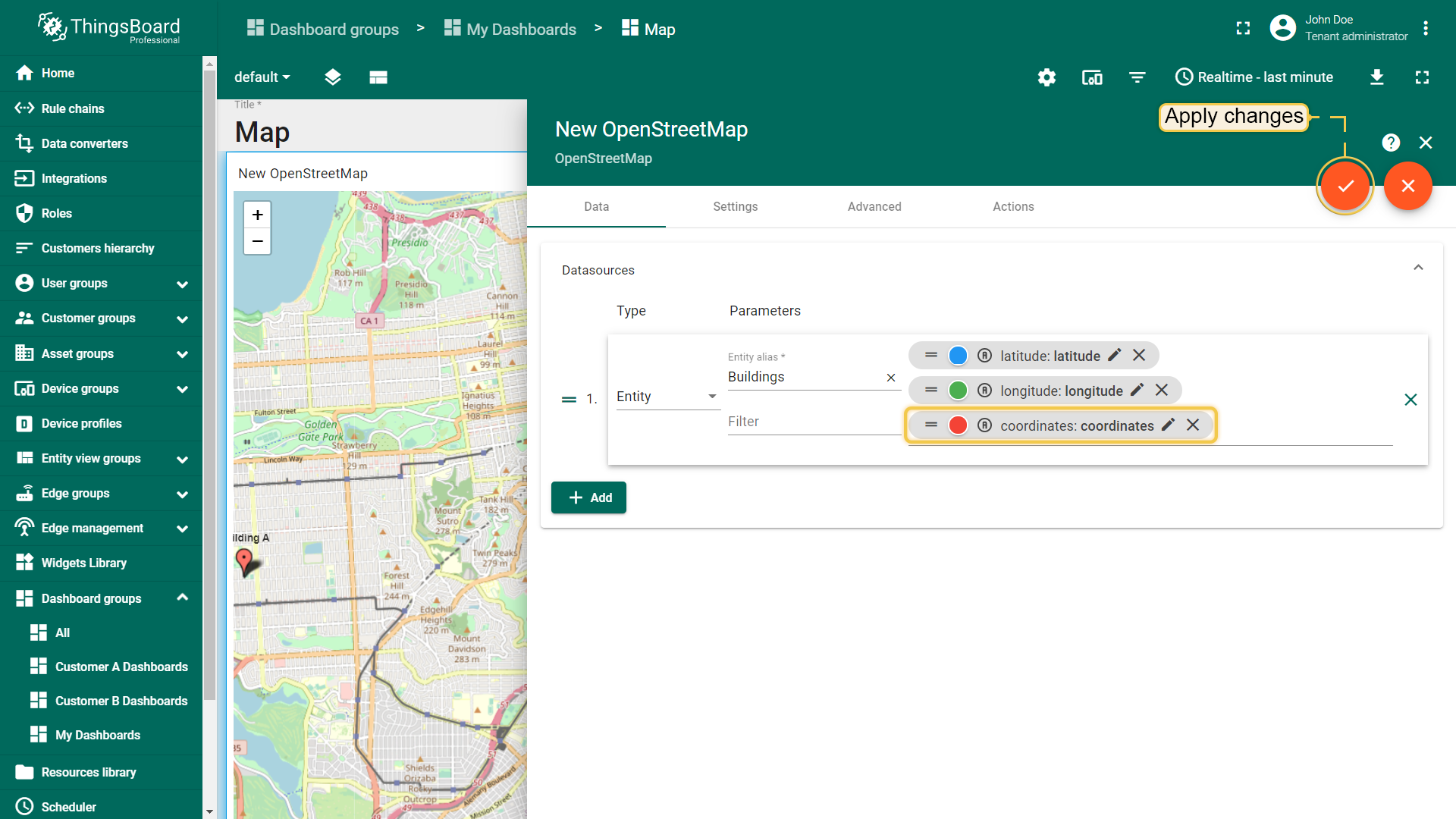This screenshot has width=1456, height=819.
Task: Manage dashboard states layers icon
Action: point(332,77)
